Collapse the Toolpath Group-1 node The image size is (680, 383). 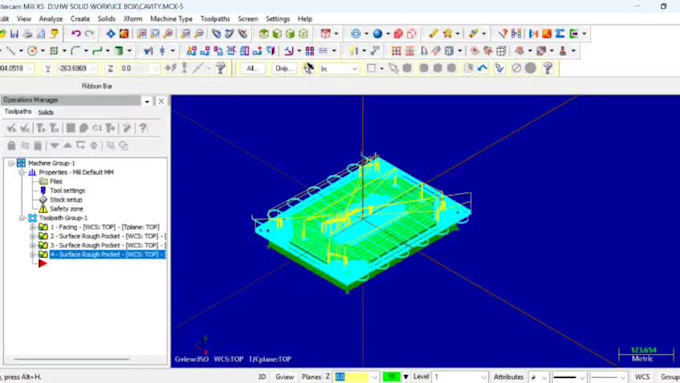pyautogui.click(x=22, y=218)
